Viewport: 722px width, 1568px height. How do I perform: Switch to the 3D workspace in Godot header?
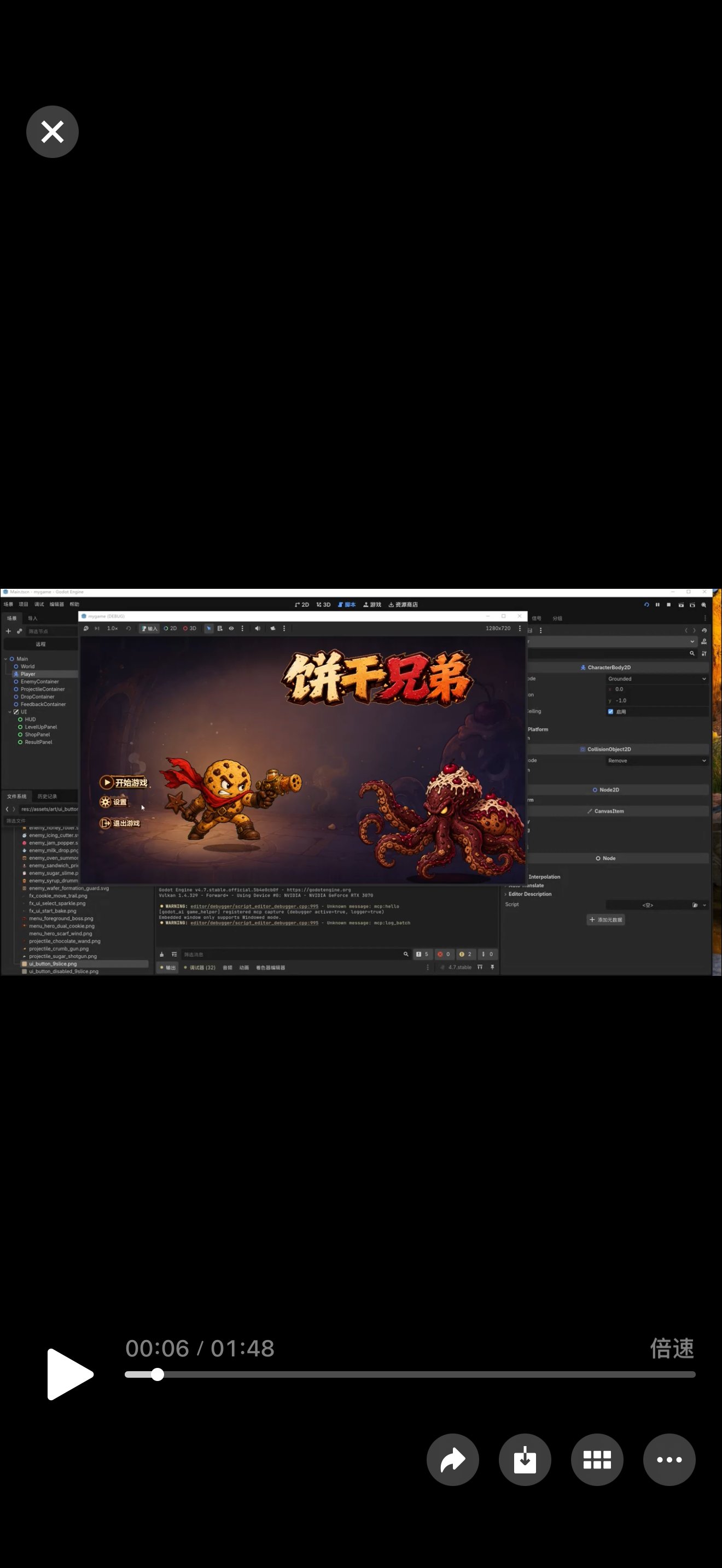point(323,605)
